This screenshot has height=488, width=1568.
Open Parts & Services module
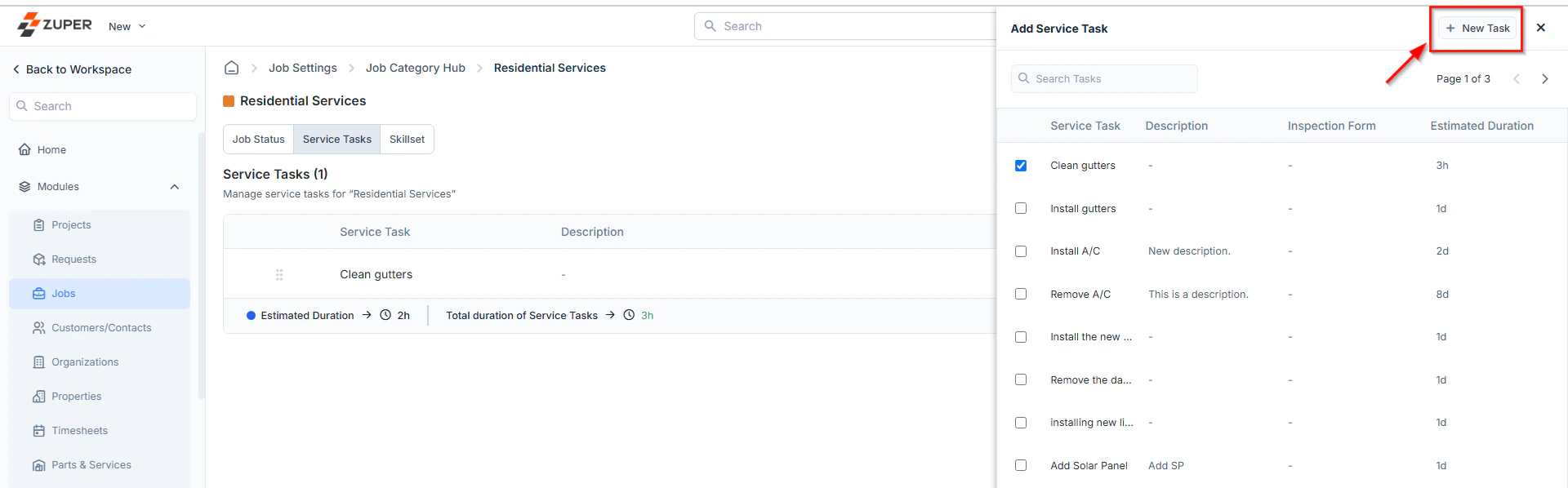[x=100, y=465]
